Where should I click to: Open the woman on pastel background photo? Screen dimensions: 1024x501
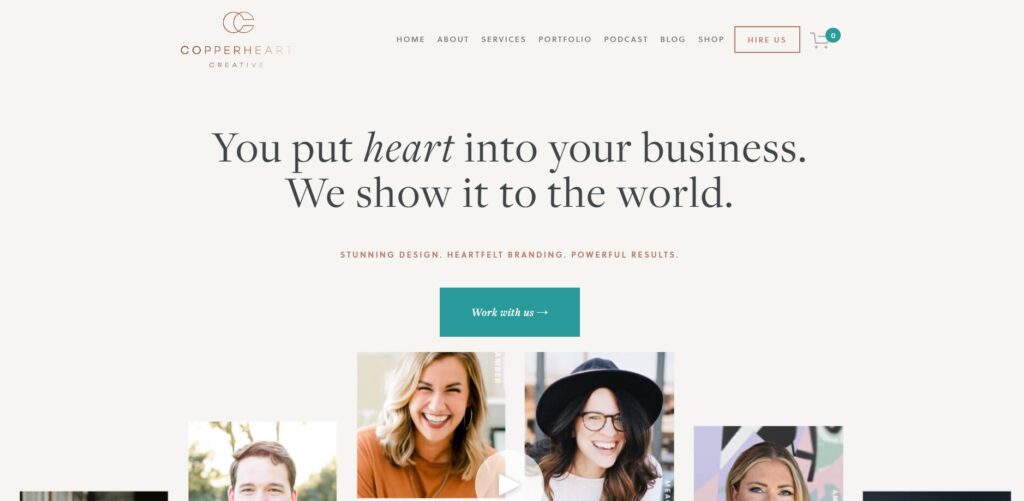768,464
